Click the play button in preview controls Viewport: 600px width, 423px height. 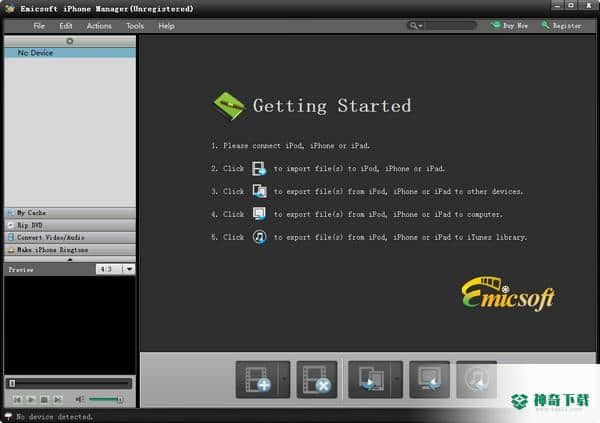click(x=31, y=399)
